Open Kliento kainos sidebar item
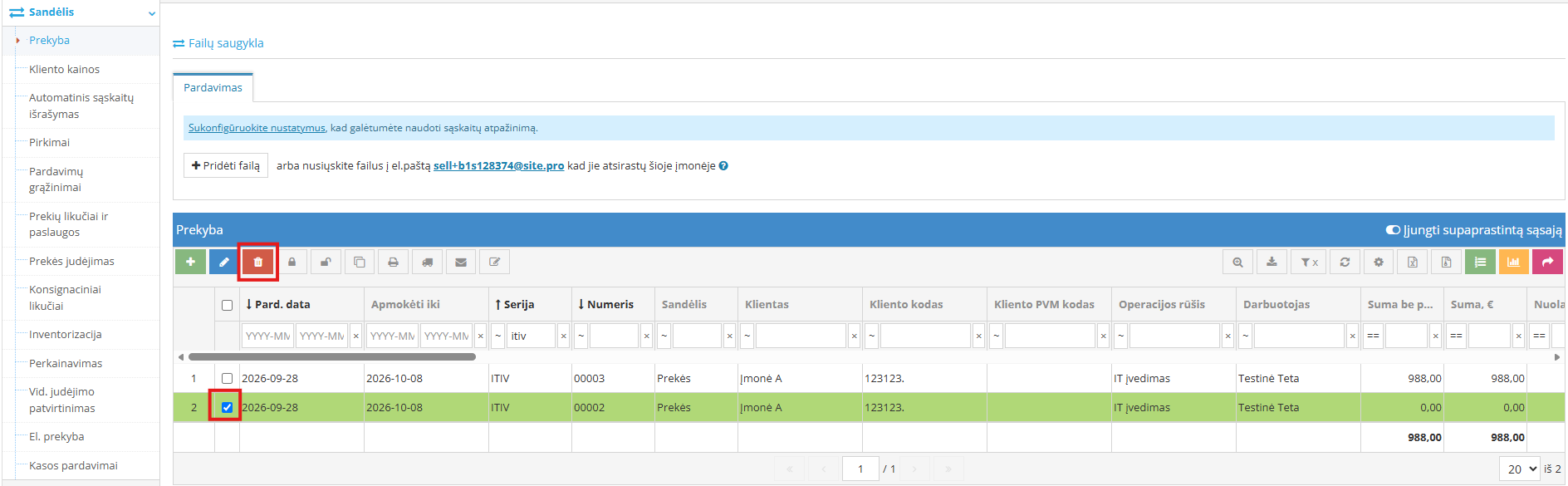 tap(64, 69)
